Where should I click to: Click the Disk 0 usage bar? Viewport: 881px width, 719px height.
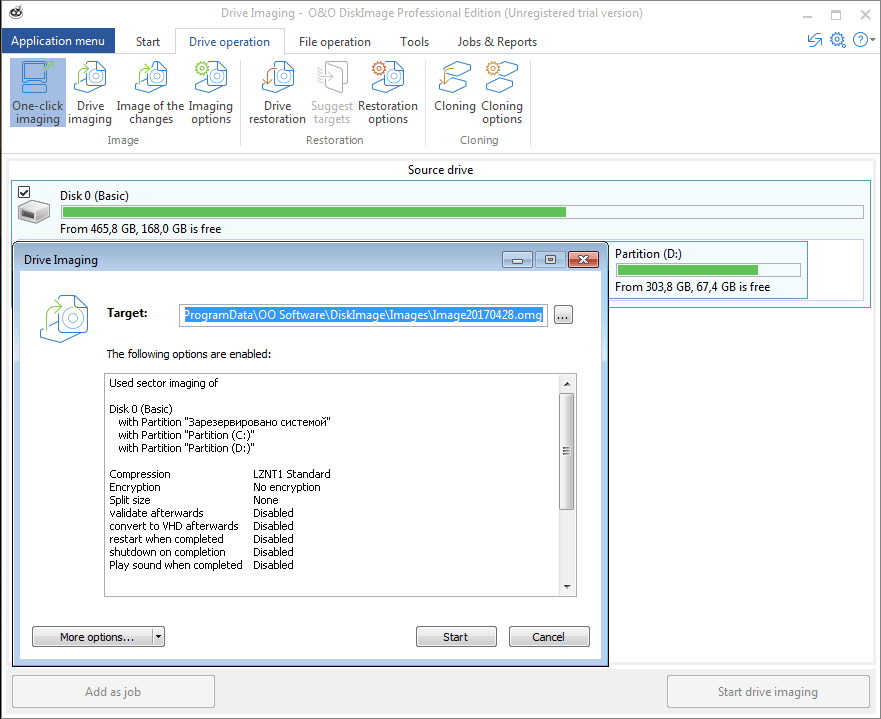click(x=462, y=212)
